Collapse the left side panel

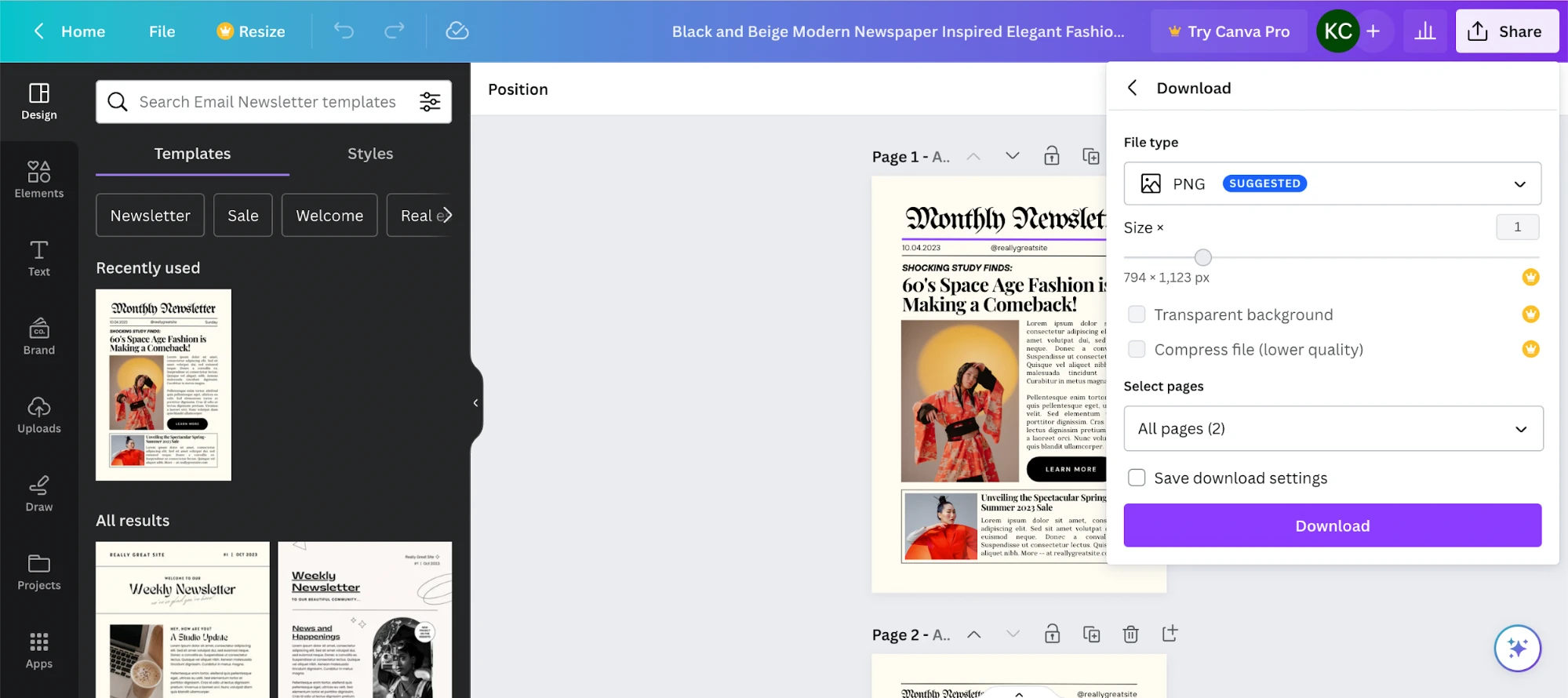click(475, 403)
